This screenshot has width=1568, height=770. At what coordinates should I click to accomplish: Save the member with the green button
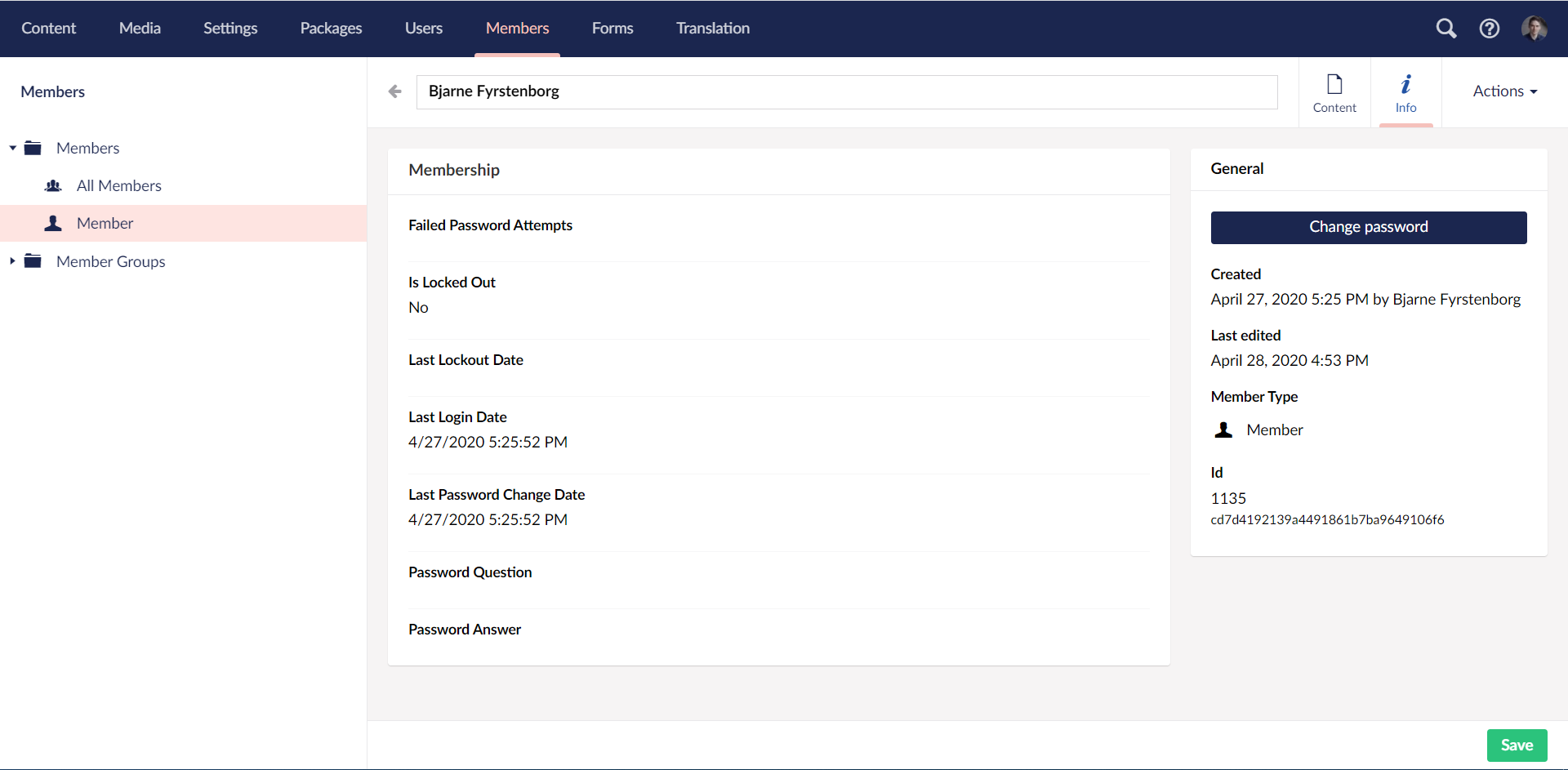(x=1517, y=745)
